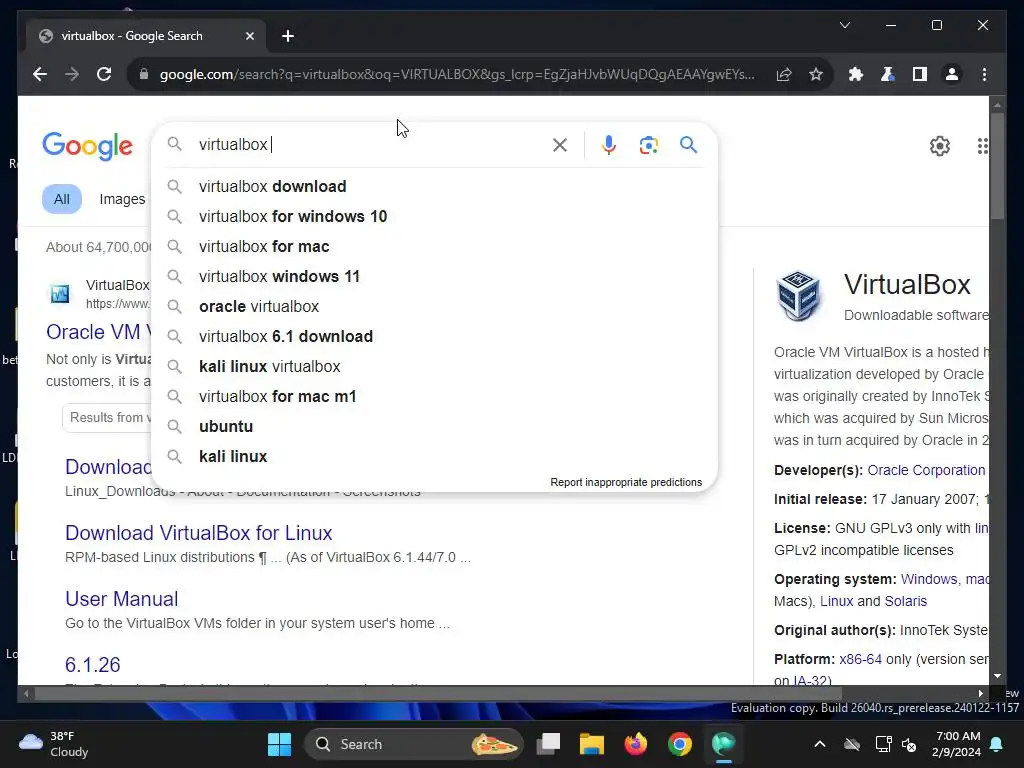
Task: Open Oracle Corporation developer link
Action: click(926, 470)
